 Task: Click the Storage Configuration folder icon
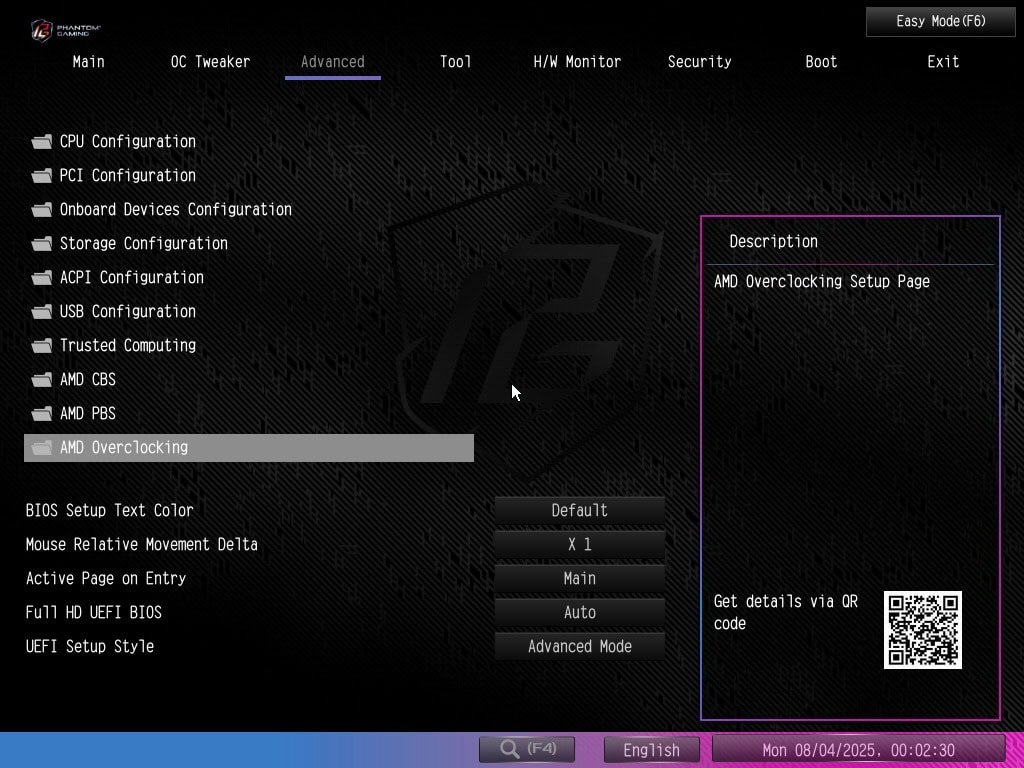42,244
